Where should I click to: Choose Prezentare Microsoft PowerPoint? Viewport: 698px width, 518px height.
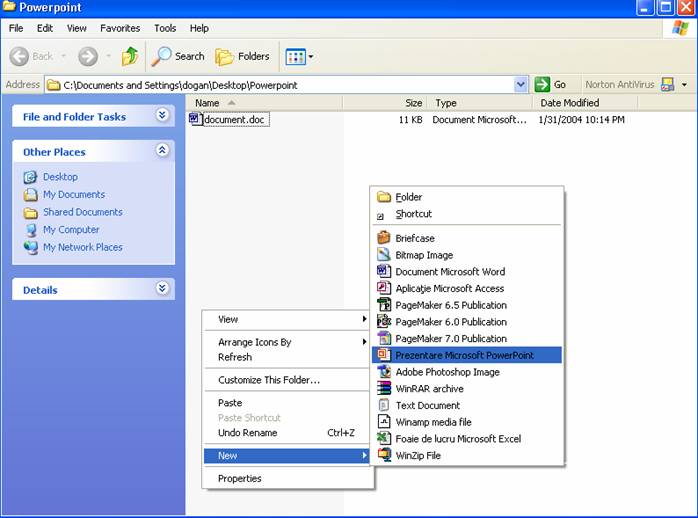[467, 355]
